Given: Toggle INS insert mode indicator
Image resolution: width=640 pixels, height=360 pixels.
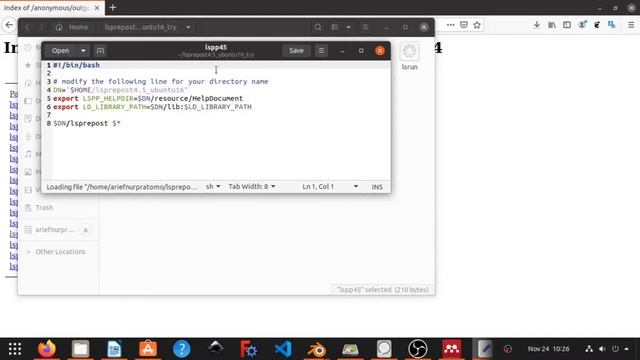Looking at the screenshot, I should [x=377, y=187].
